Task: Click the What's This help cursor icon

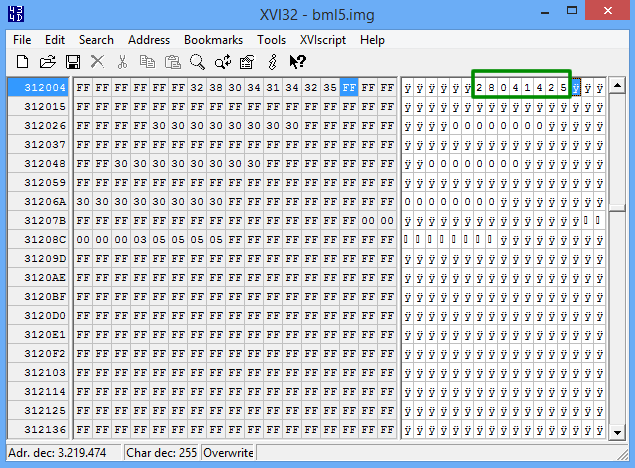Action: [297, 62]
